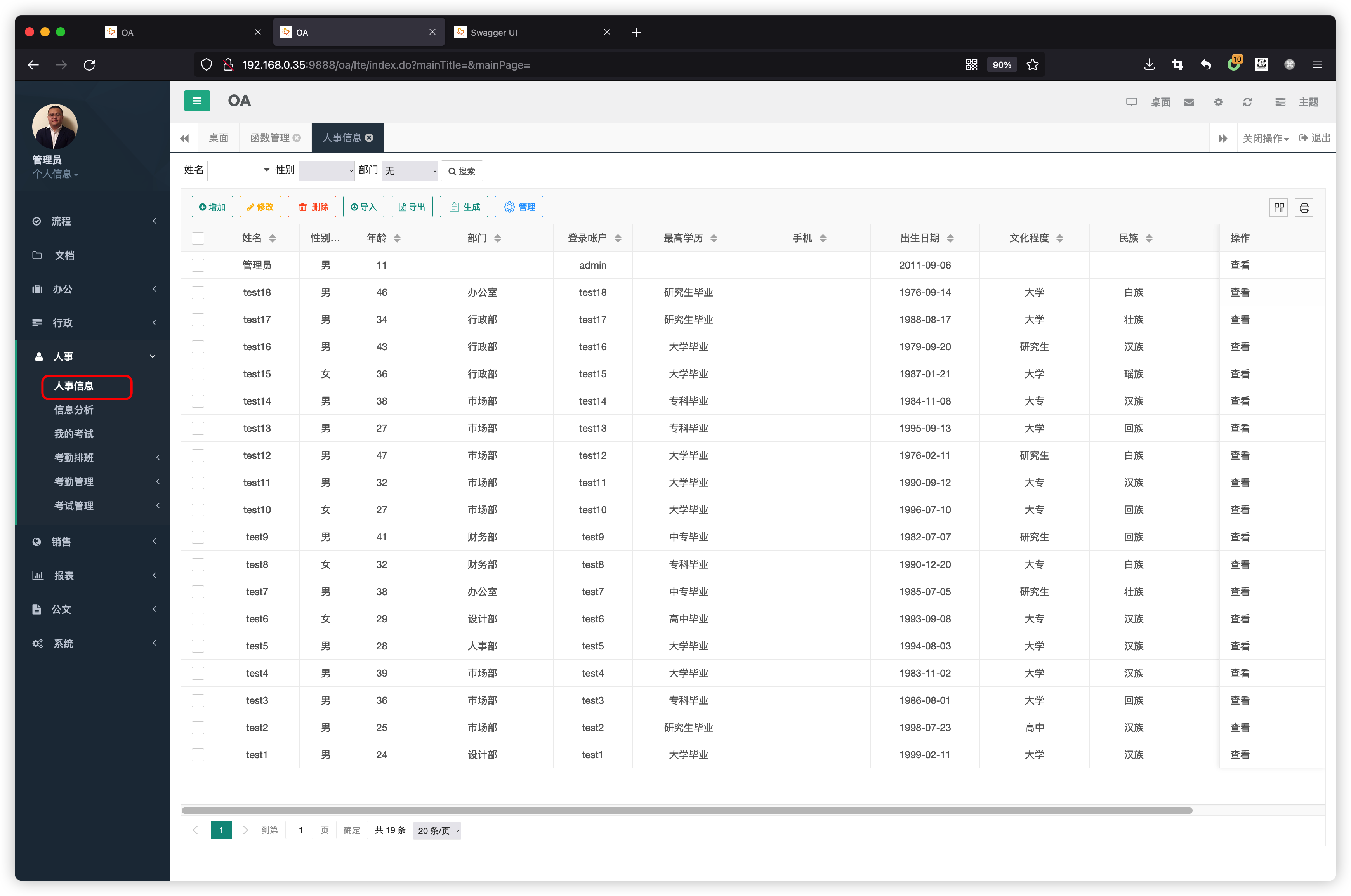The width and height of the screenshot is (1351, 896).
Task: Select the checkbox for test1 row
Action: click(198, 755)
